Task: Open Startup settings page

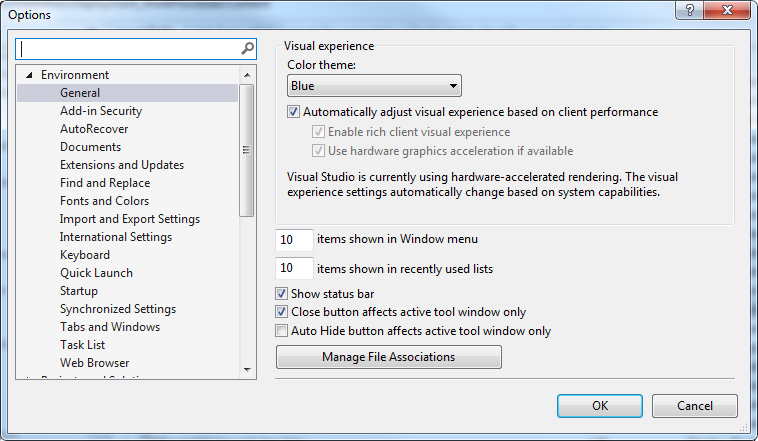Action: coord(79,291)
